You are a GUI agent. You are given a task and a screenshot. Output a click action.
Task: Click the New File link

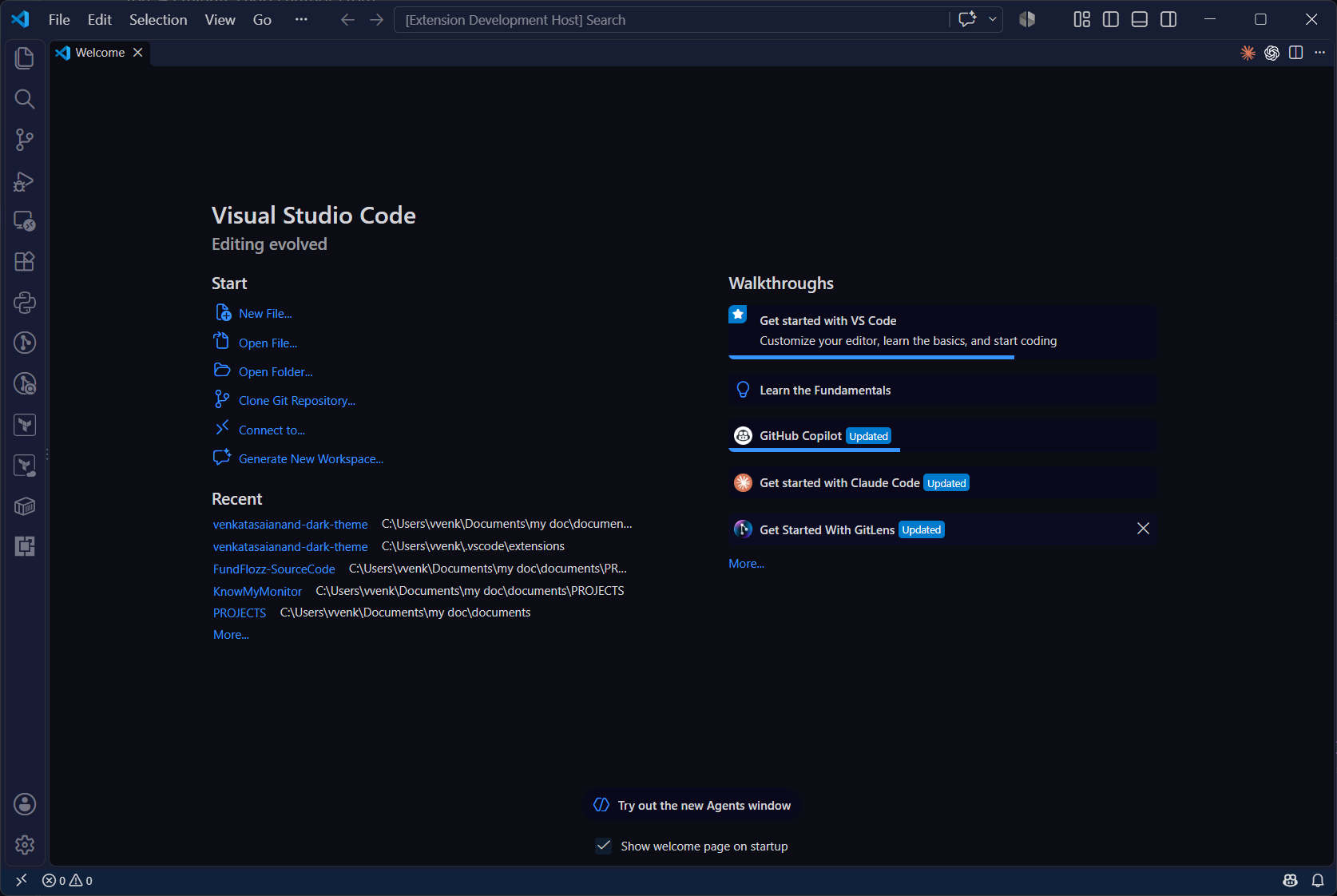[x=265, y=314]
